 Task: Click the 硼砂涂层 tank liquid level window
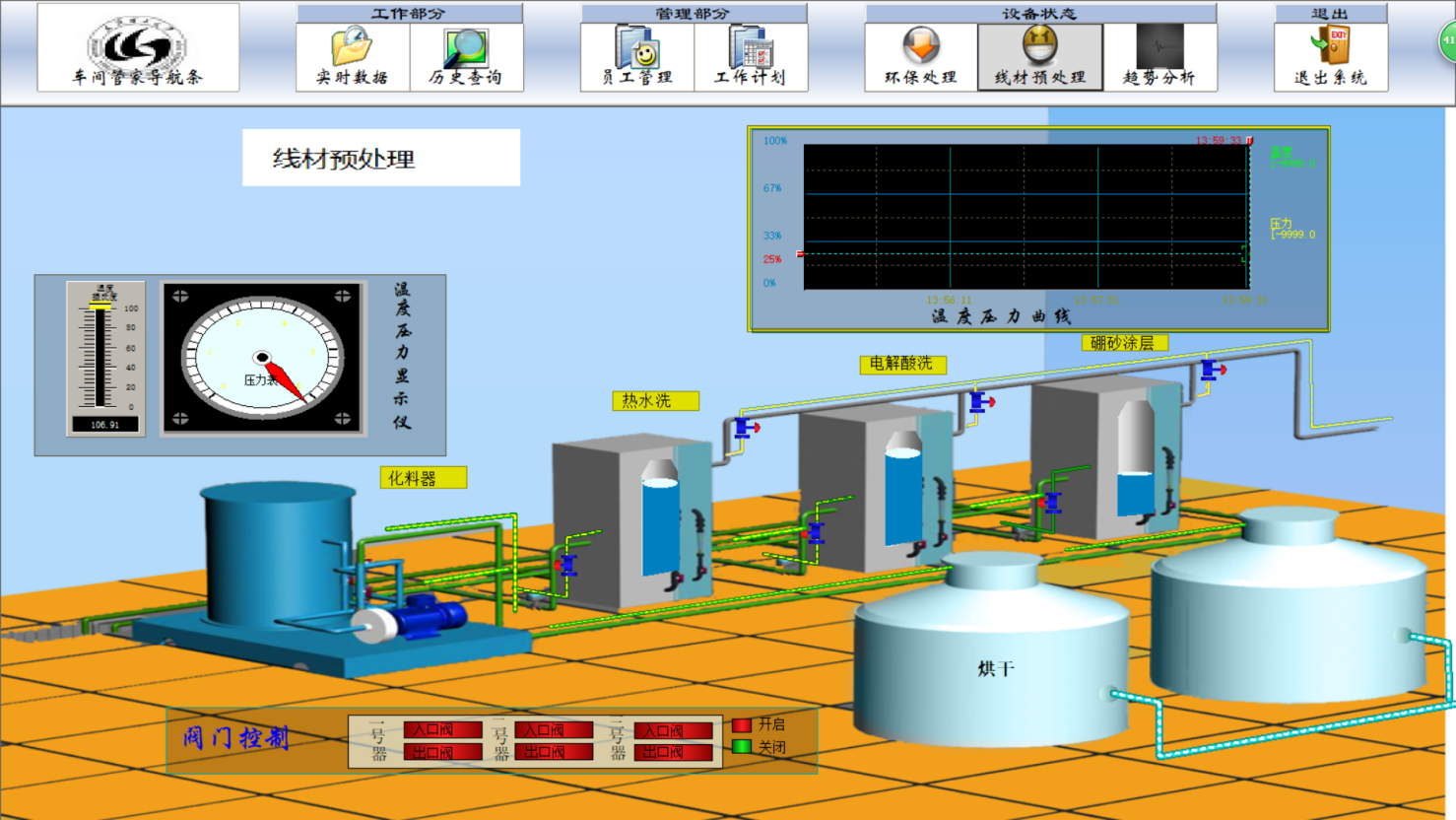point(1135,460)
